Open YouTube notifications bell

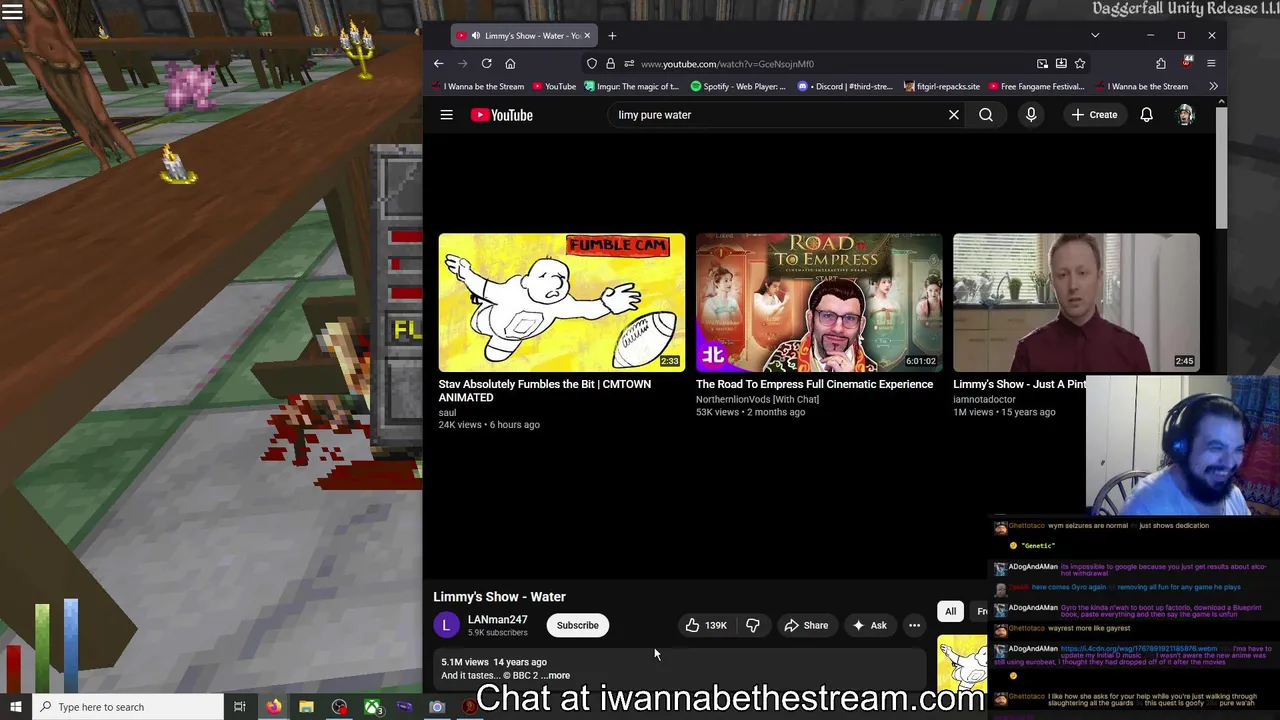tap(1147, 115)
